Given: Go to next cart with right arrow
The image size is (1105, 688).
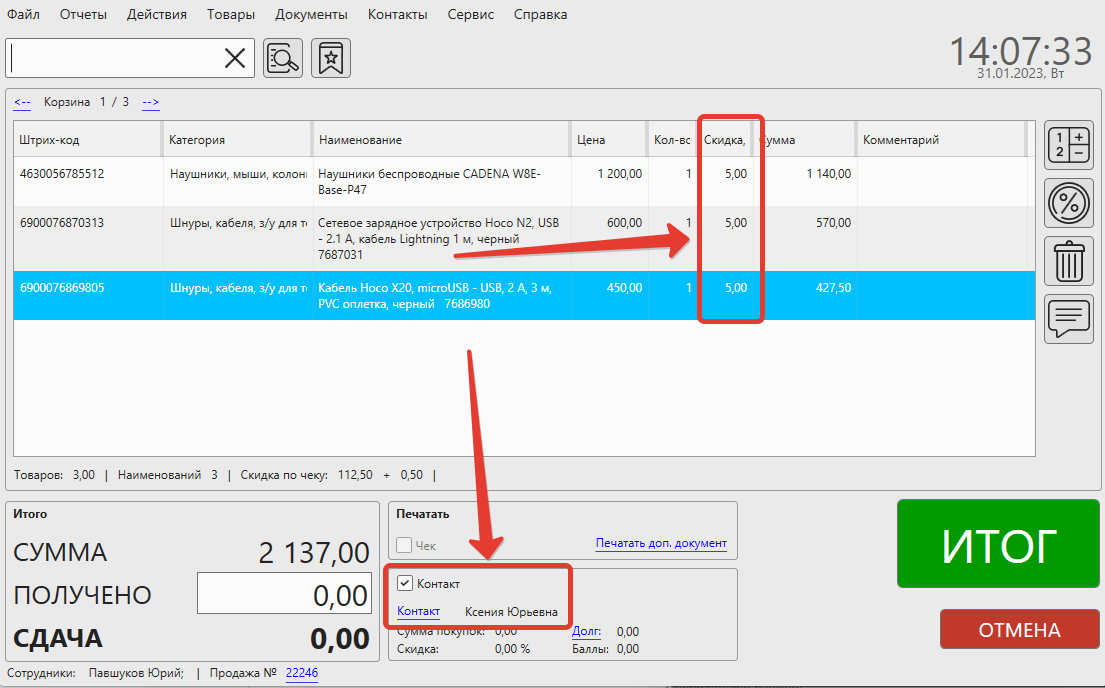Looking at the screenshot, I should coord(151,102).
